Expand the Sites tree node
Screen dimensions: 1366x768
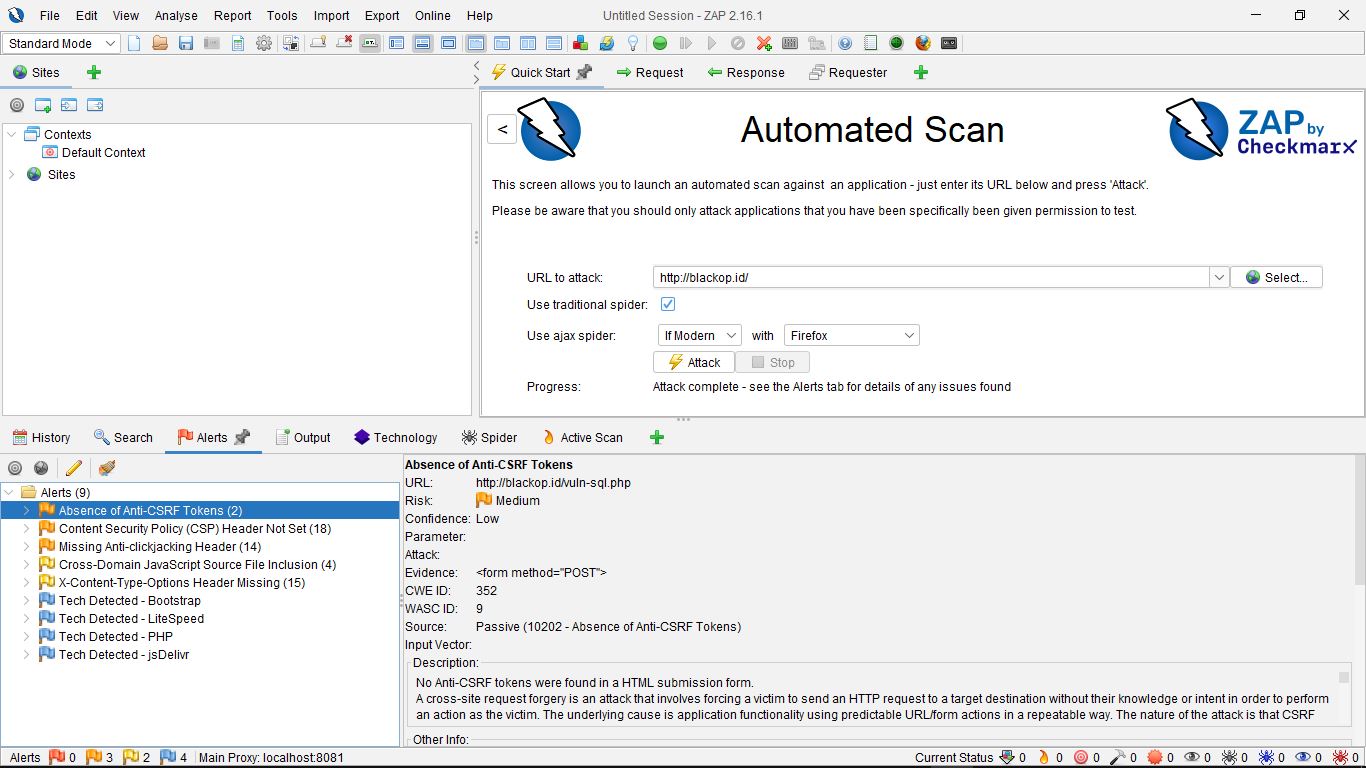coord(12,174)
